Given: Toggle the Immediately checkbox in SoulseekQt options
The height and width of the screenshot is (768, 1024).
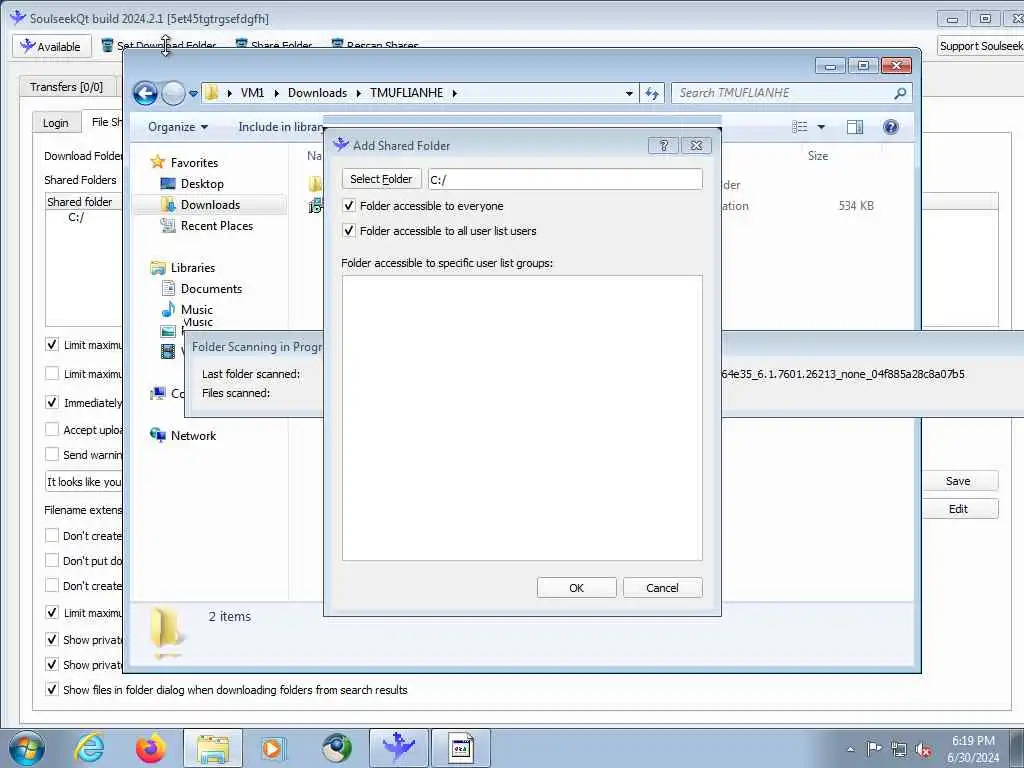Looking at the screenshot, I should point(52,402).
